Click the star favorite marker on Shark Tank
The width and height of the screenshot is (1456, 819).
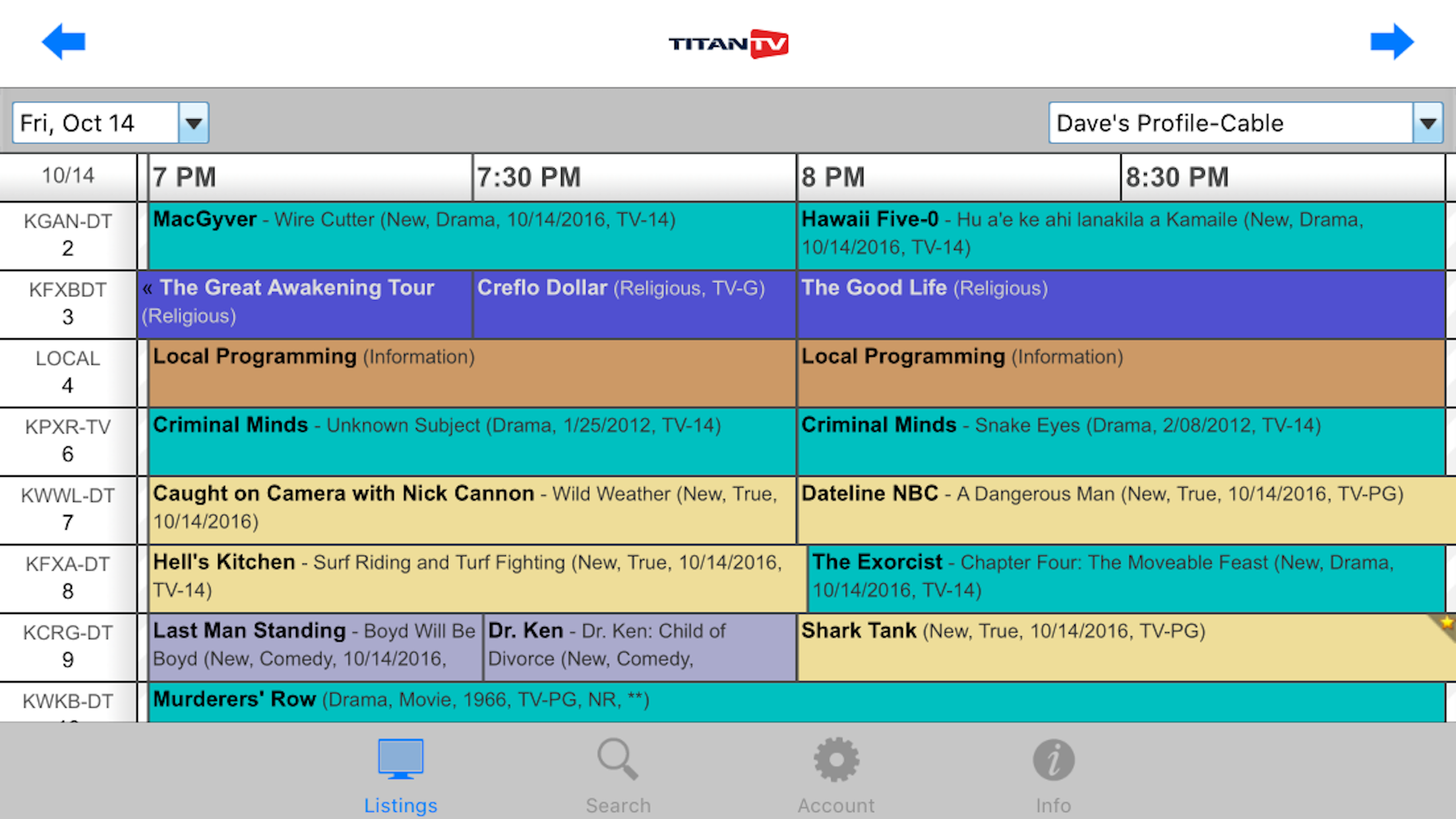(x=1446, y=623)
